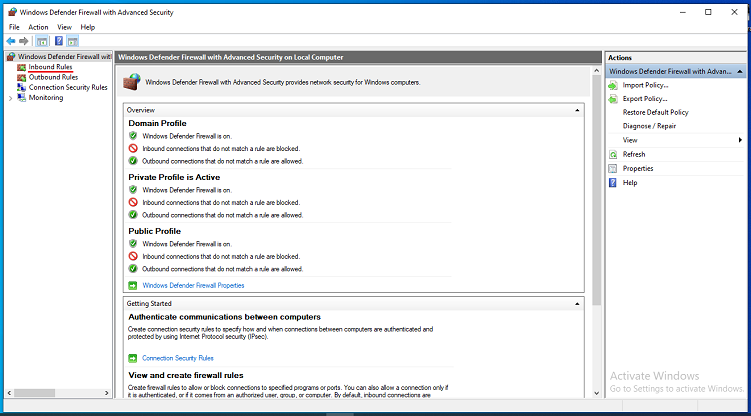The image size is (751, 416).
Task: Click the Back arrow toolbar icon
Action: [11, 41]
